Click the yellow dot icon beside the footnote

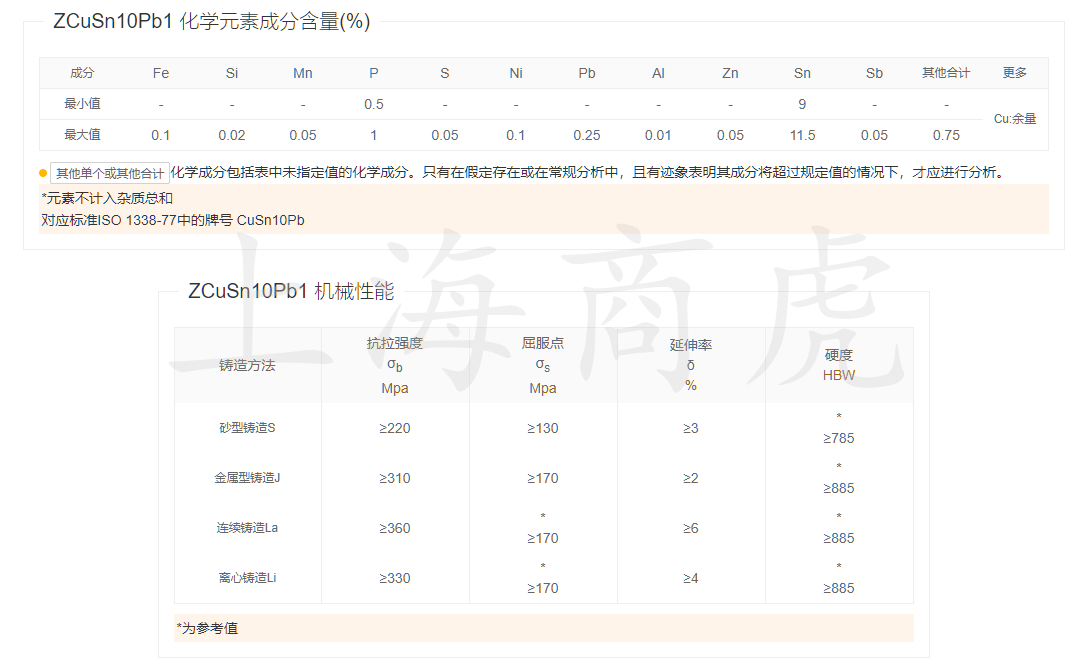point(41,172)
